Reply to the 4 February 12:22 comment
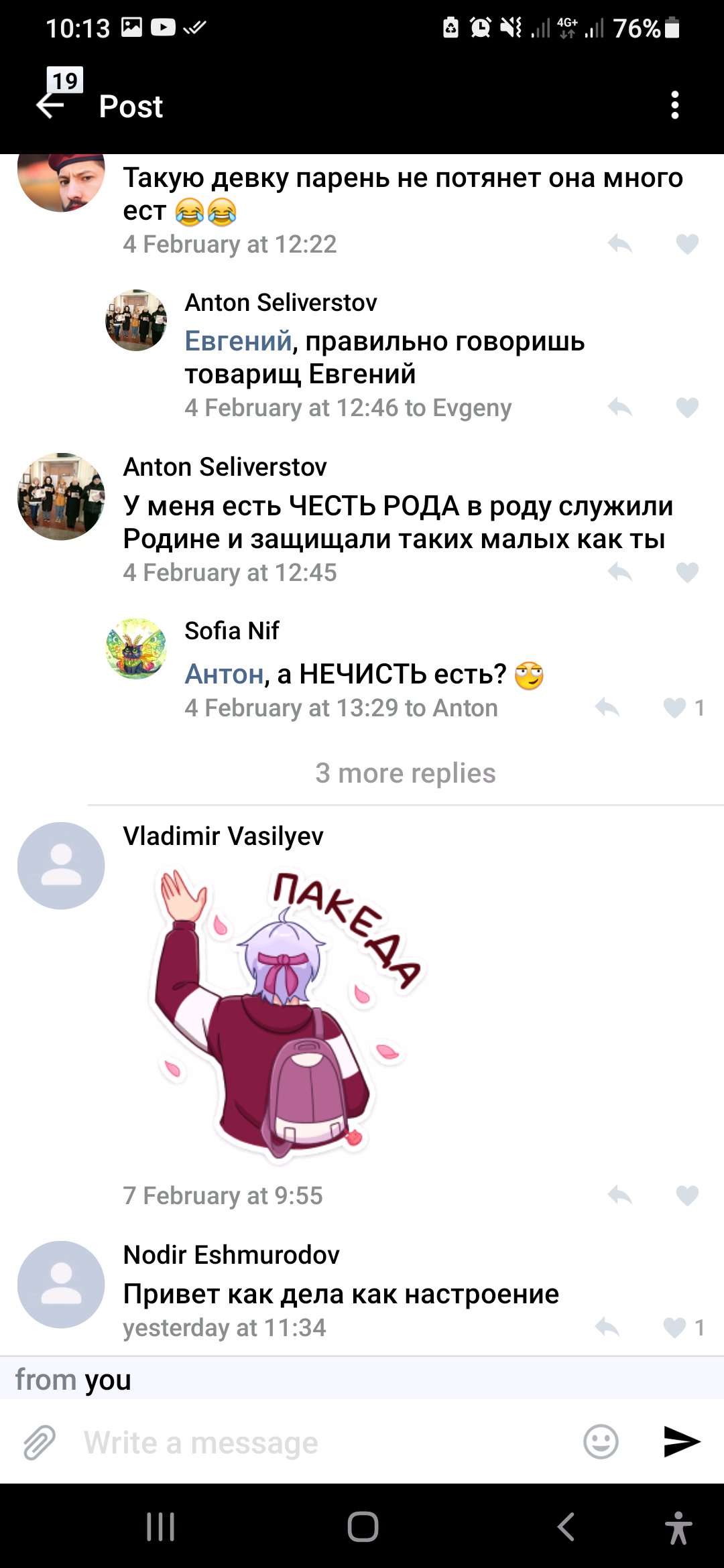The image size is (724, 1568). 620,244
